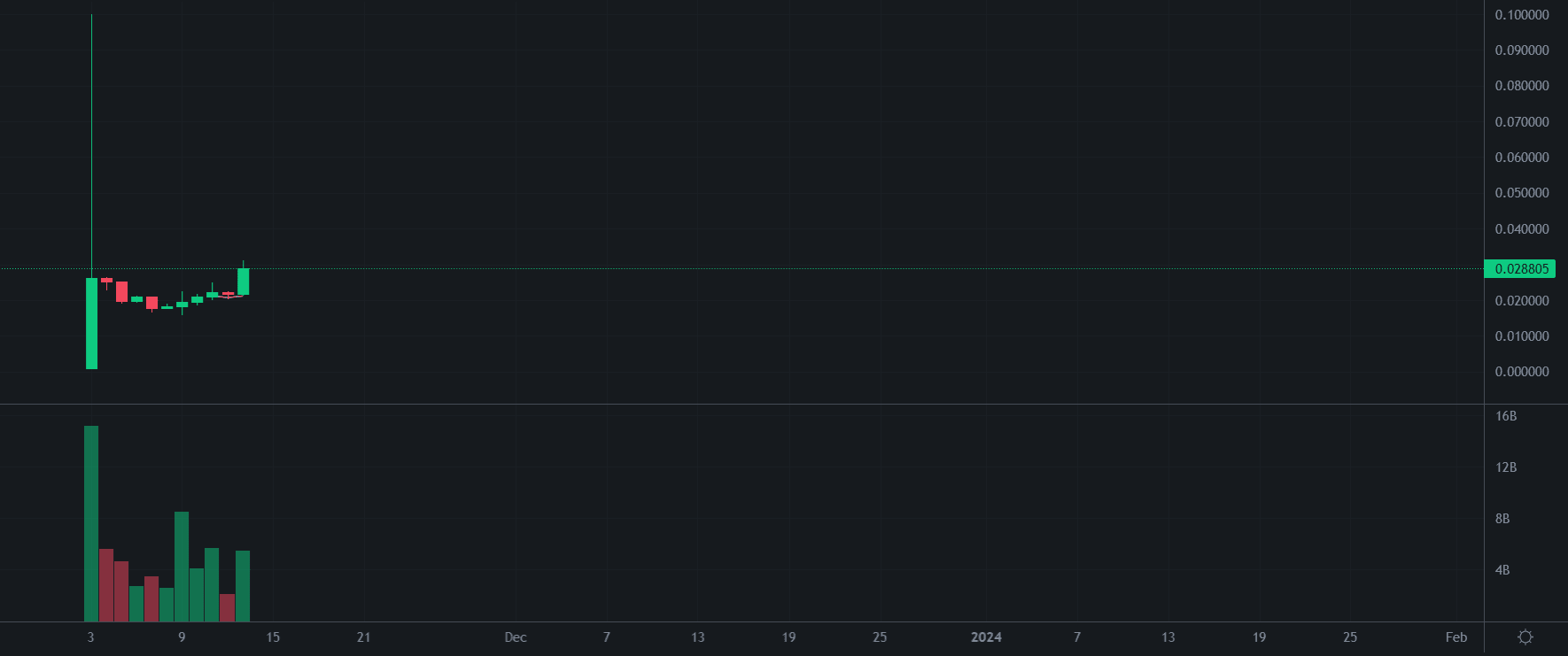The height and width of the screenshot is (656, 1568).
Task: Click the 4B volume scale label
Action: tap(1502, 570)
